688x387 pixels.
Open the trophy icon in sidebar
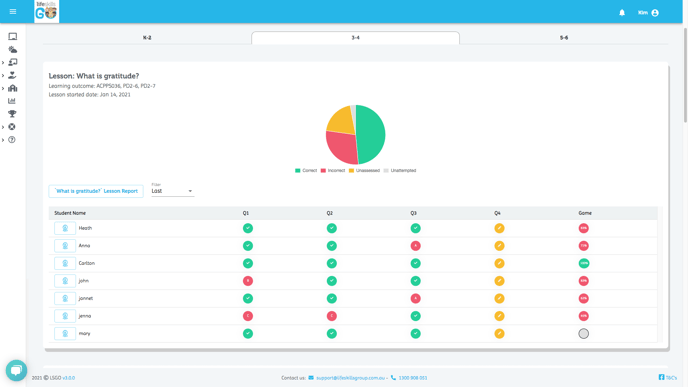12,114
